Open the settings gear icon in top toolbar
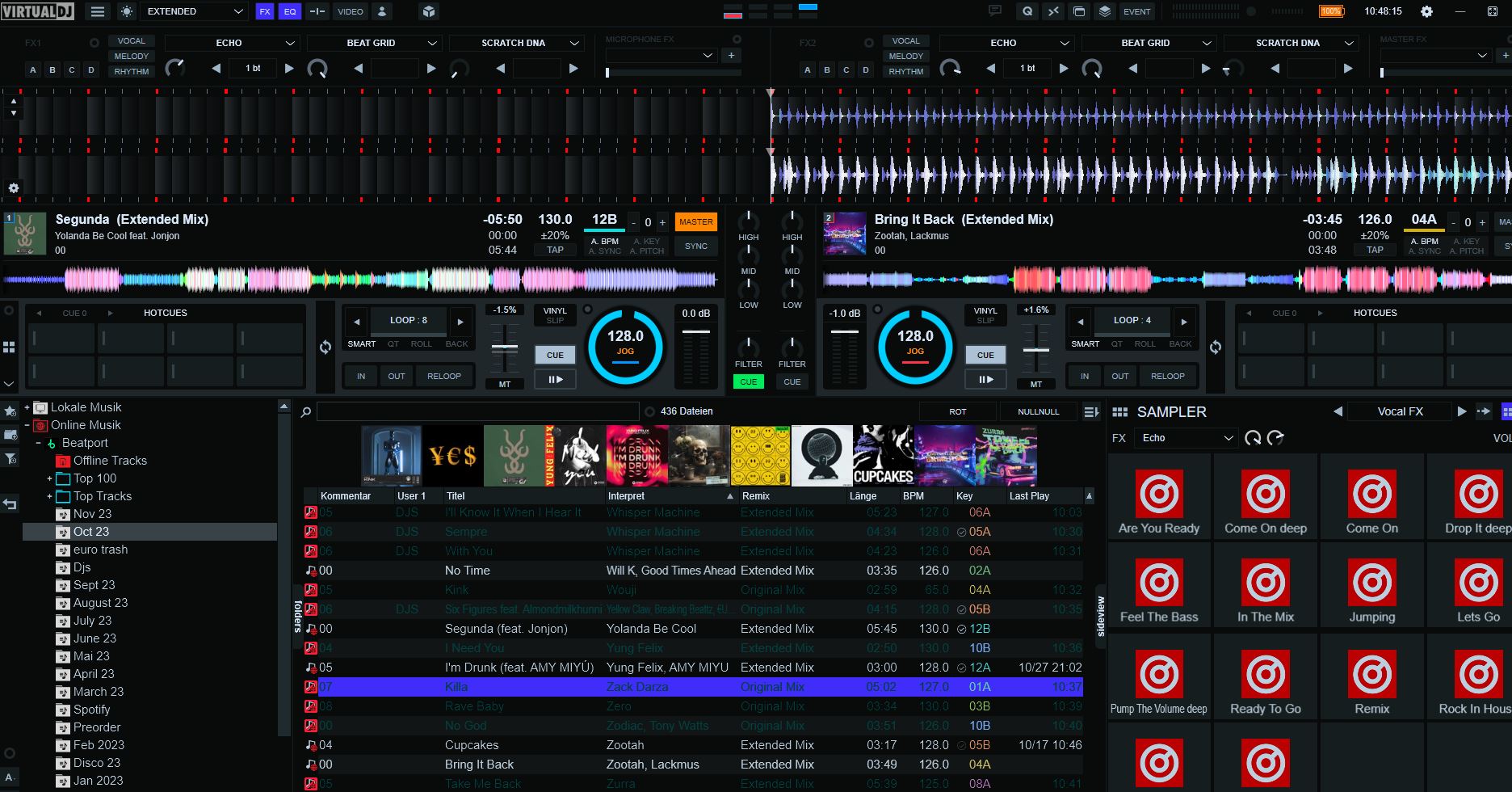The width and height of the screenshot is (1512, 792). (1427, 11)
